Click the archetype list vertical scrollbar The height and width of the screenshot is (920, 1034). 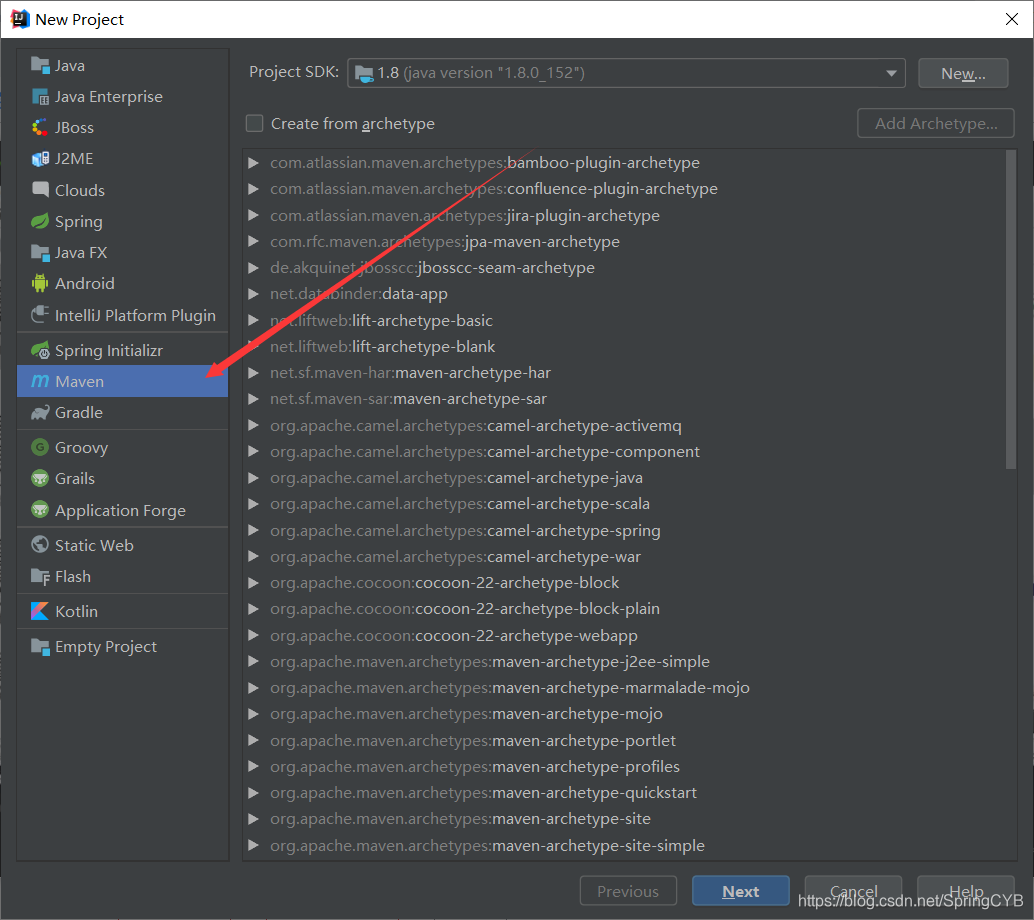click(1011, 309)
